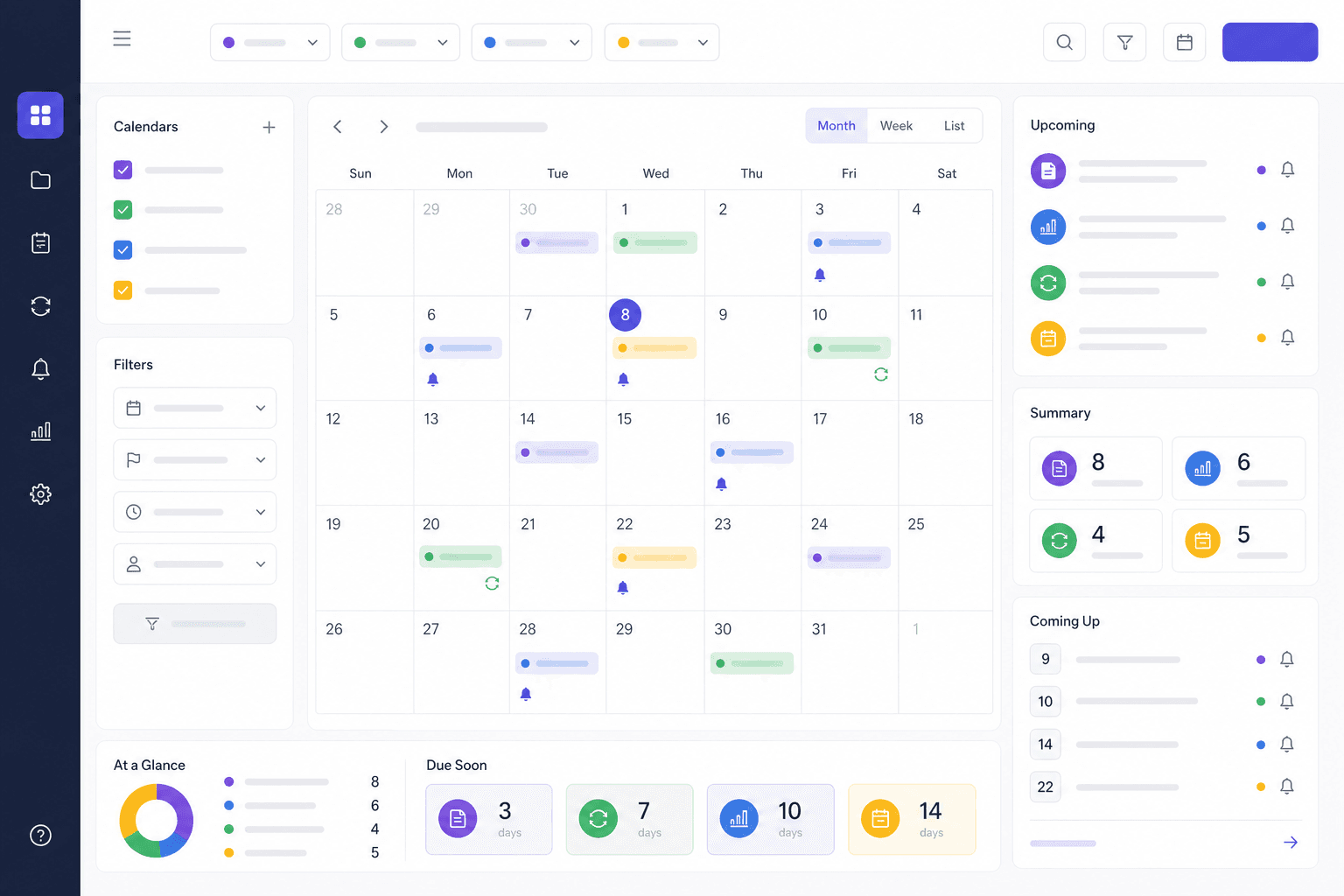Click recurring sync icon on day 20
The height and width of the screenshot is (896, 1344).
[x=492, y=583]
